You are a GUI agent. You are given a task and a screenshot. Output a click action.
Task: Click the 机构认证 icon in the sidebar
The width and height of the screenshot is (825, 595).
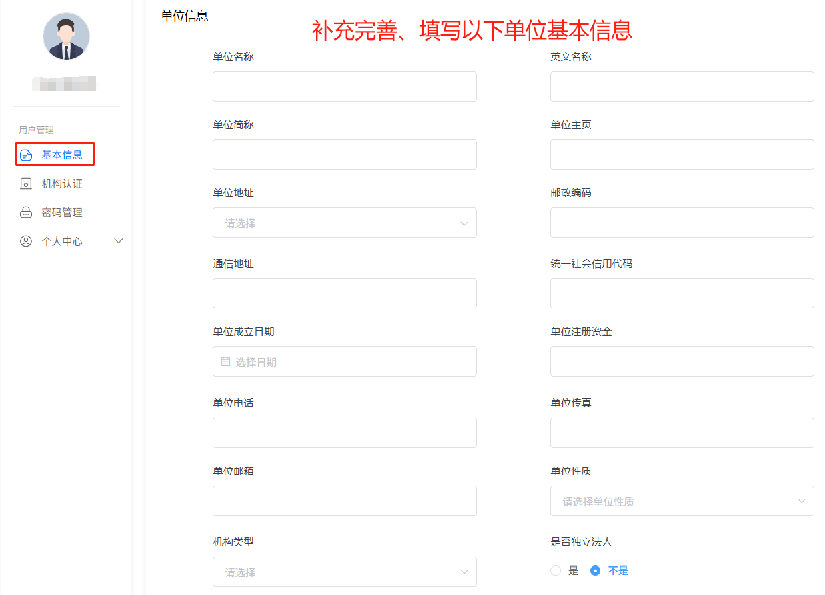[26, 183]
